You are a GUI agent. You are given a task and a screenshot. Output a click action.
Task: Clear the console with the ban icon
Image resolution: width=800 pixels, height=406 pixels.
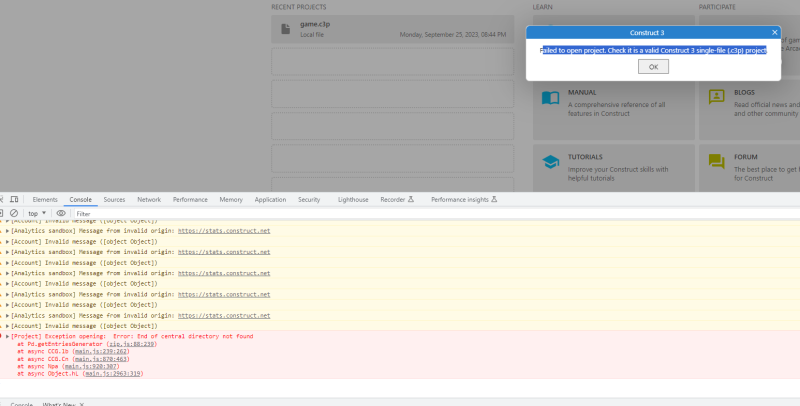click(14, 213)
